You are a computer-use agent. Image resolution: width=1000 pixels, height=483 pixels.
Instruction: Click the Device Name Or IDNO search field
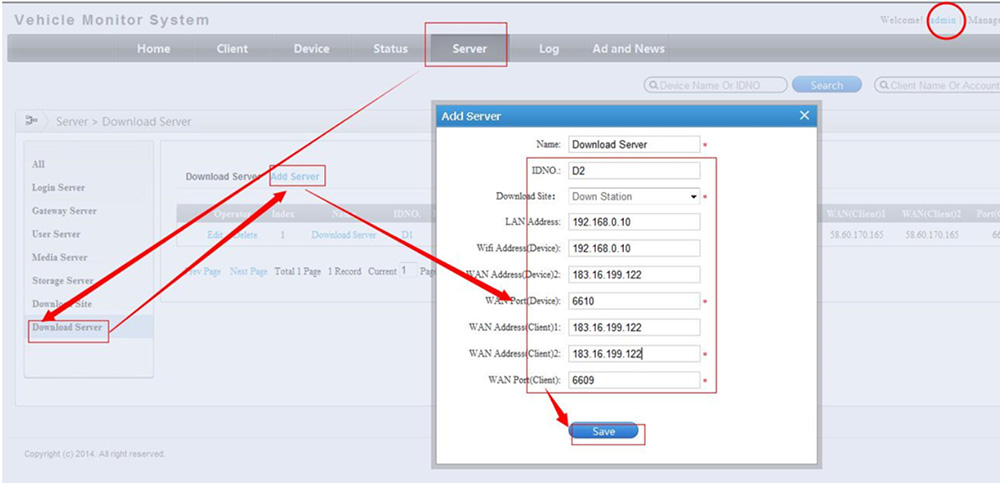pos(716,85)
